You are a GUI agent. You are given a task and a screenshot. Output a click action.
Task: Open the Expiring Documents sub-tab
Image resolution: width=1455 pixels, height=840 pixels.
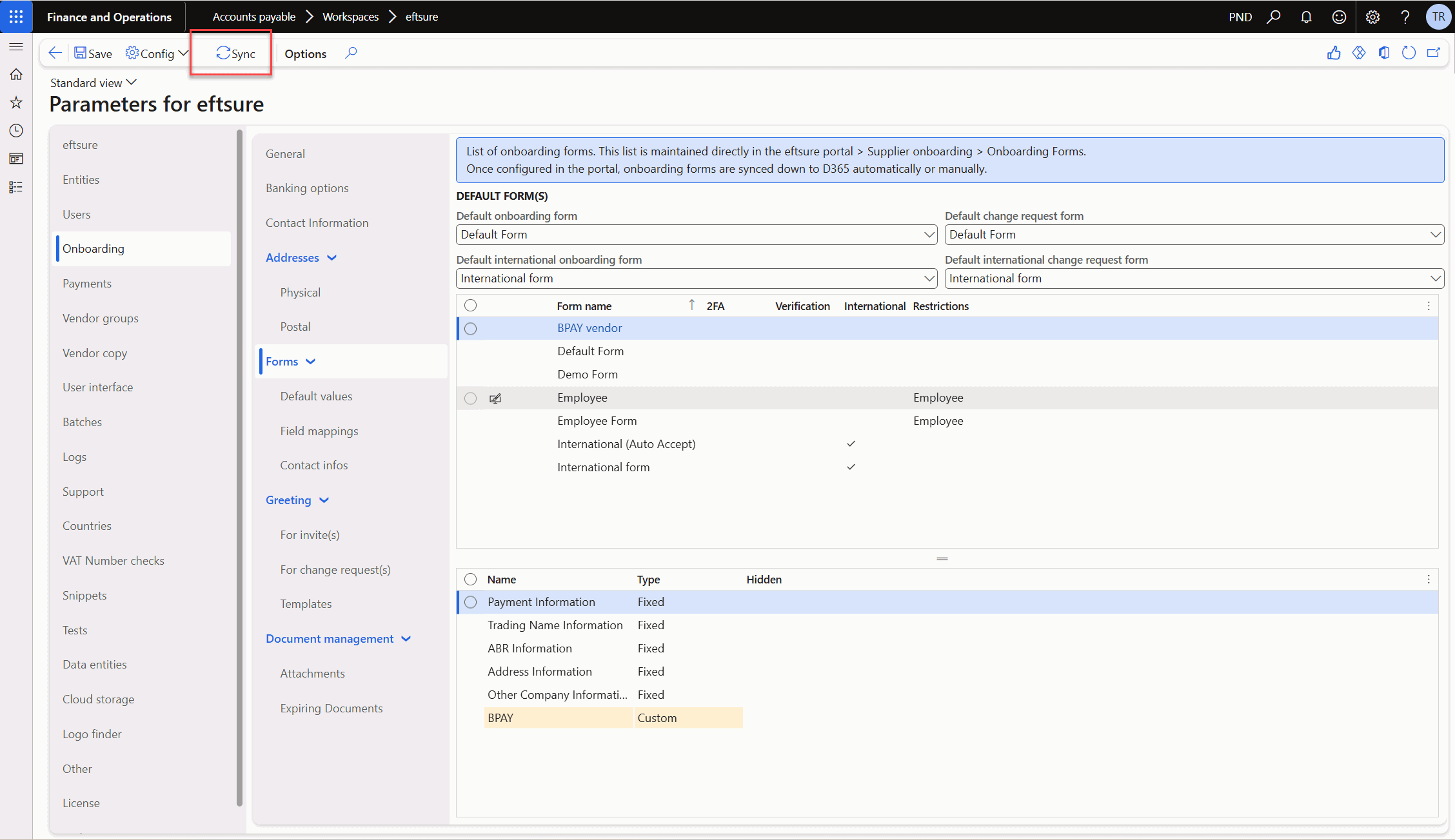(332, 708)
